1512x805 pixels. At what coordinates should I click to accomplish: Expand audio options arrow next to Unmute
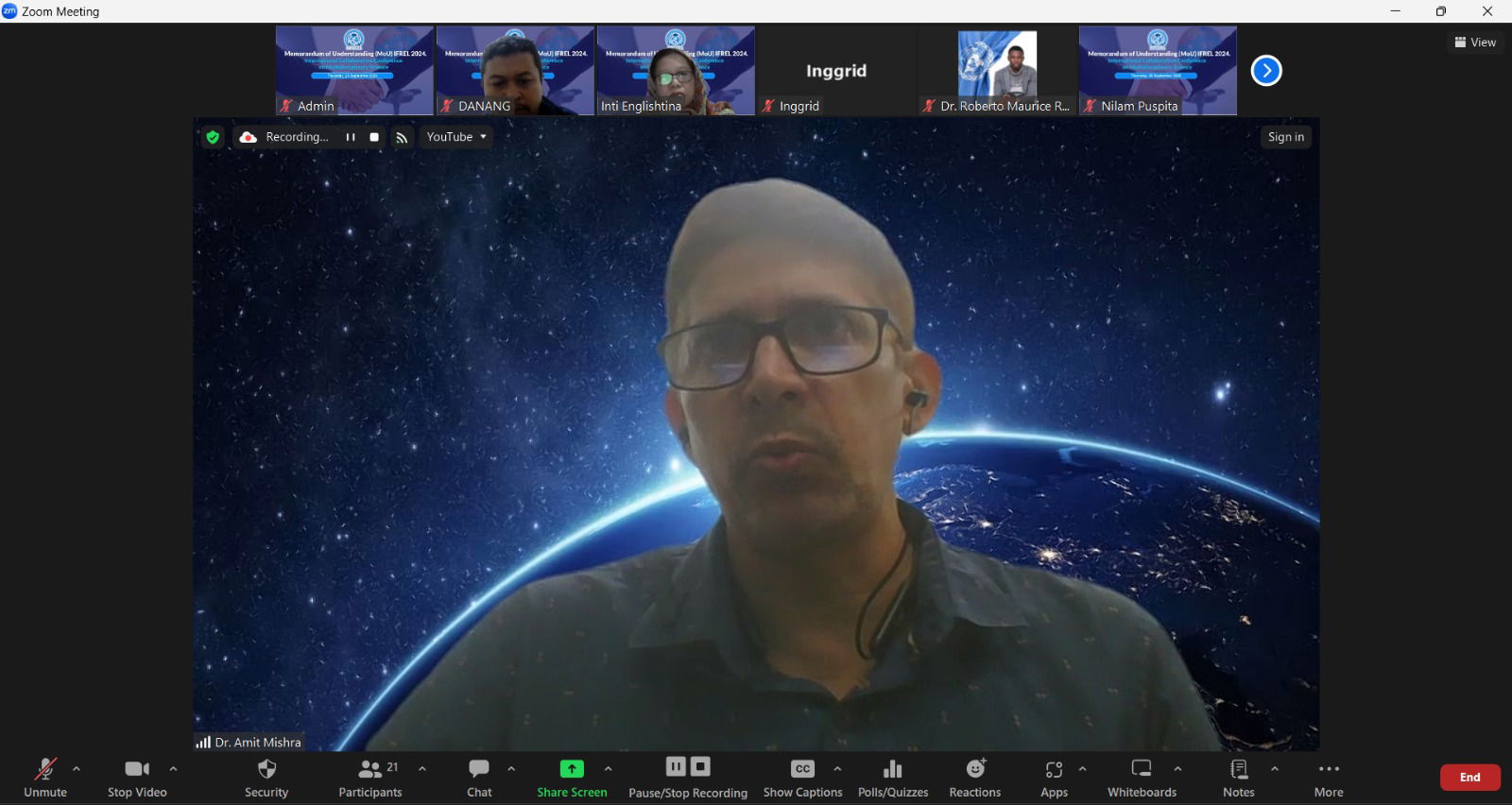pyautogui.click(x=77, y=769)
